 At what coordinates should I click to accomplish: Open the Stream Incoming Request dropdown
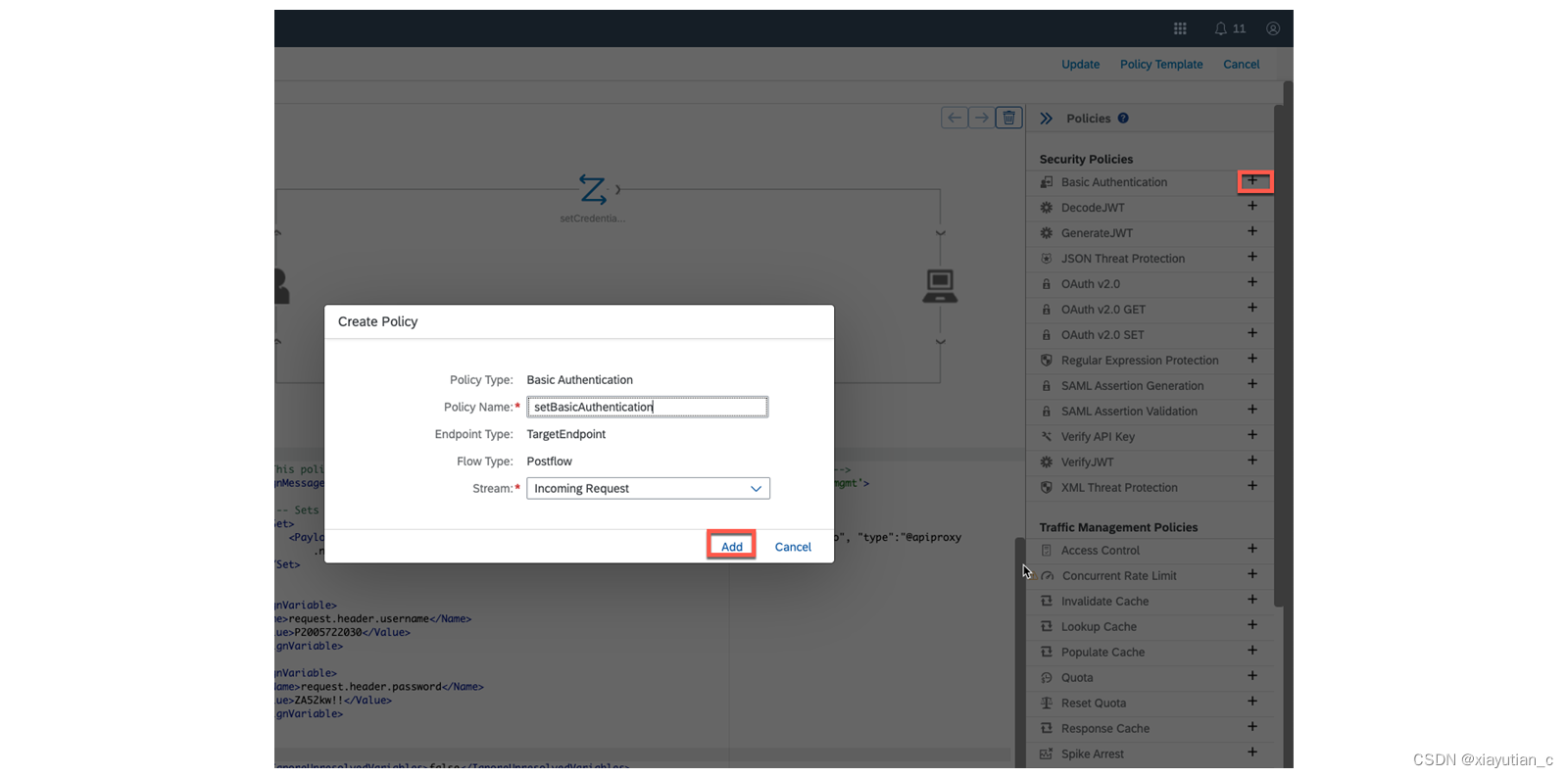click(x=648, y=488)
